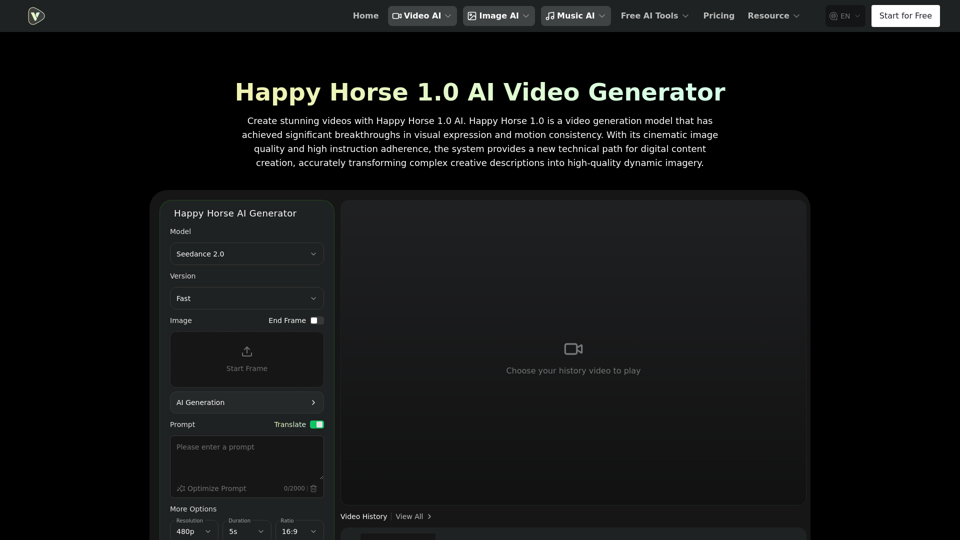960x540 pixels.
Task: Select the 16:9 Ratio dropdown
Action: tap(298, 531)
